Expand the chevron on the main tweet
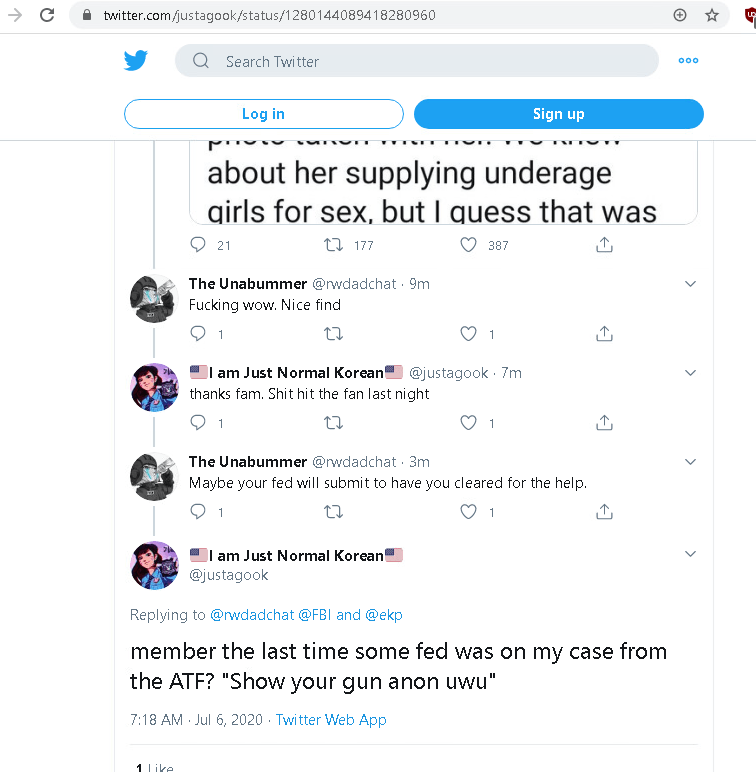756x772 pixels. (x=690, y=554)
